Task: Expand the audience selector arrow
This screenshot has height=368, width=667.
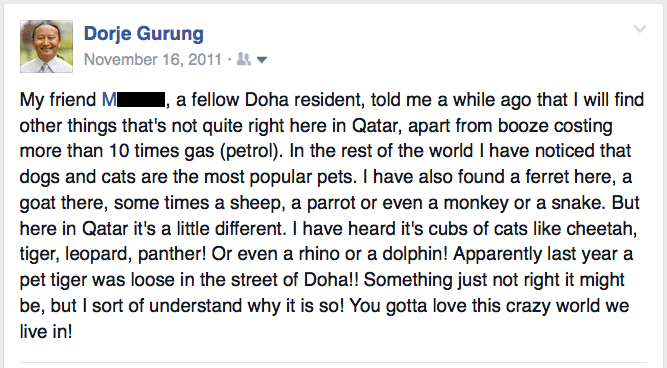Action: pos(262,60)
